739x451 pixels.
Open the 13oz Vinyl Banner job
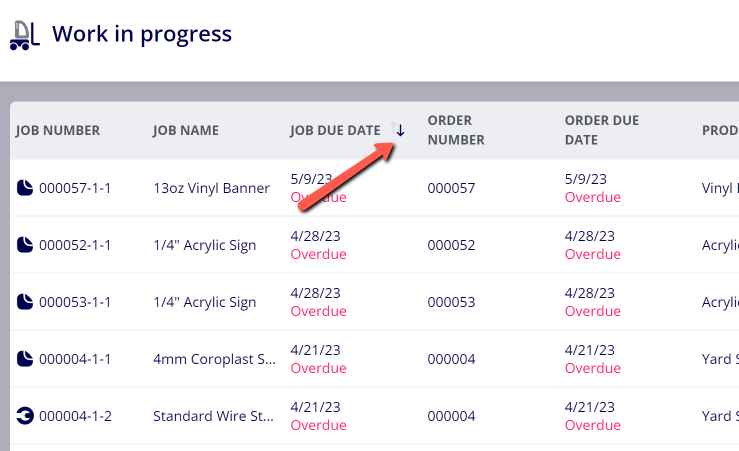211,188
